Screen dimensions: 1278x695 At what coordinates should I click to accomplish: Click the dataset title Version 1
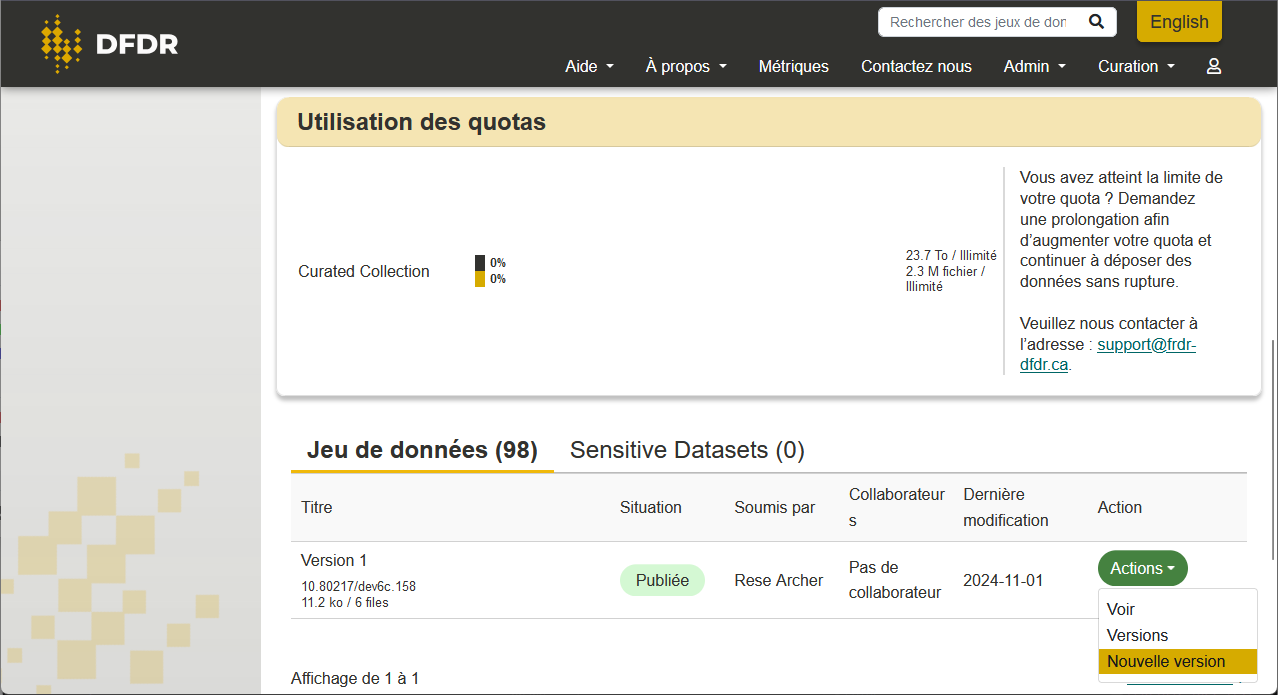(x=334, y=560)
